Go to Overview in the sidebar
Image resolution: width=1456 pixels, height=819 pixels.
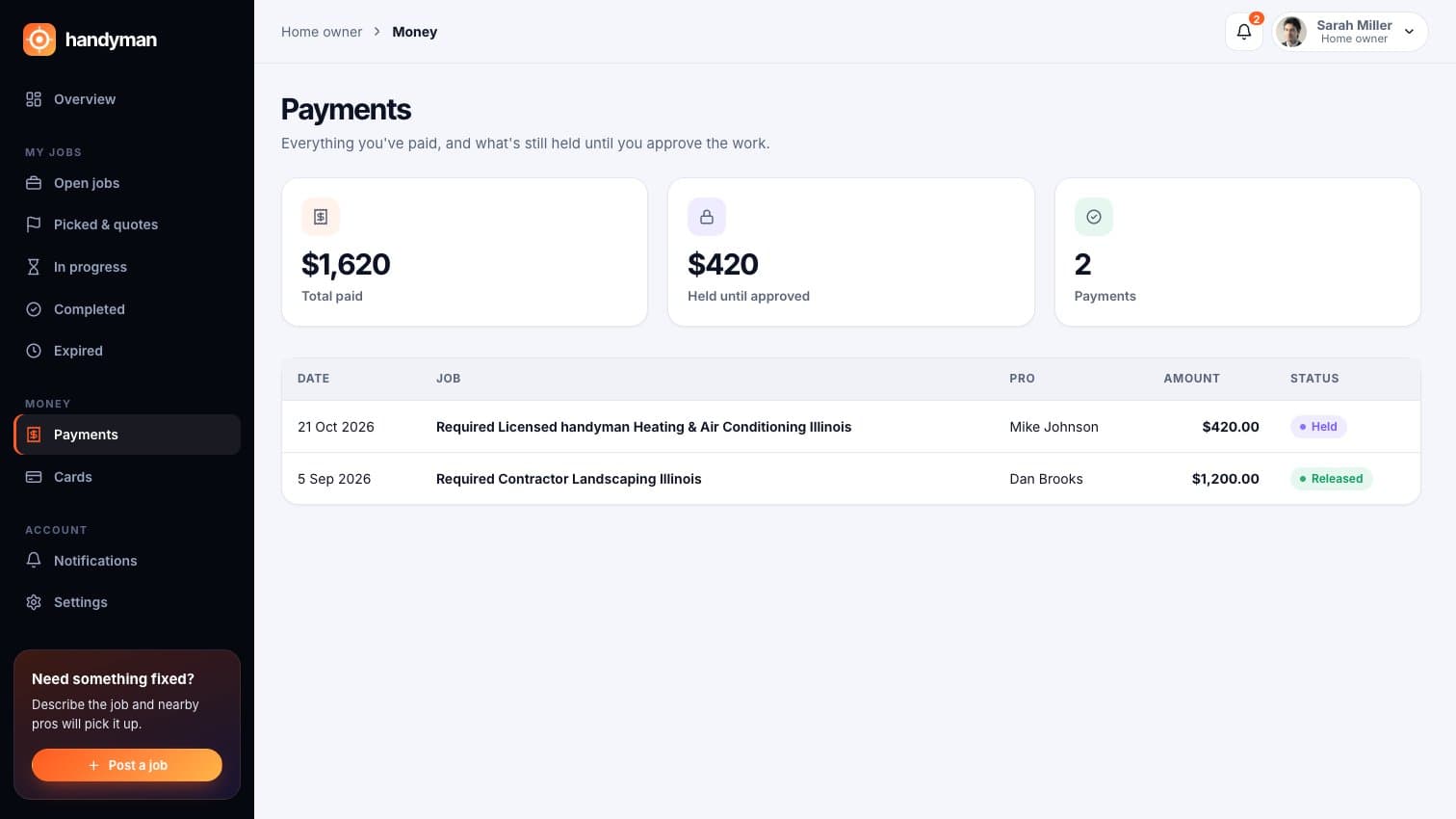point(127,99)
